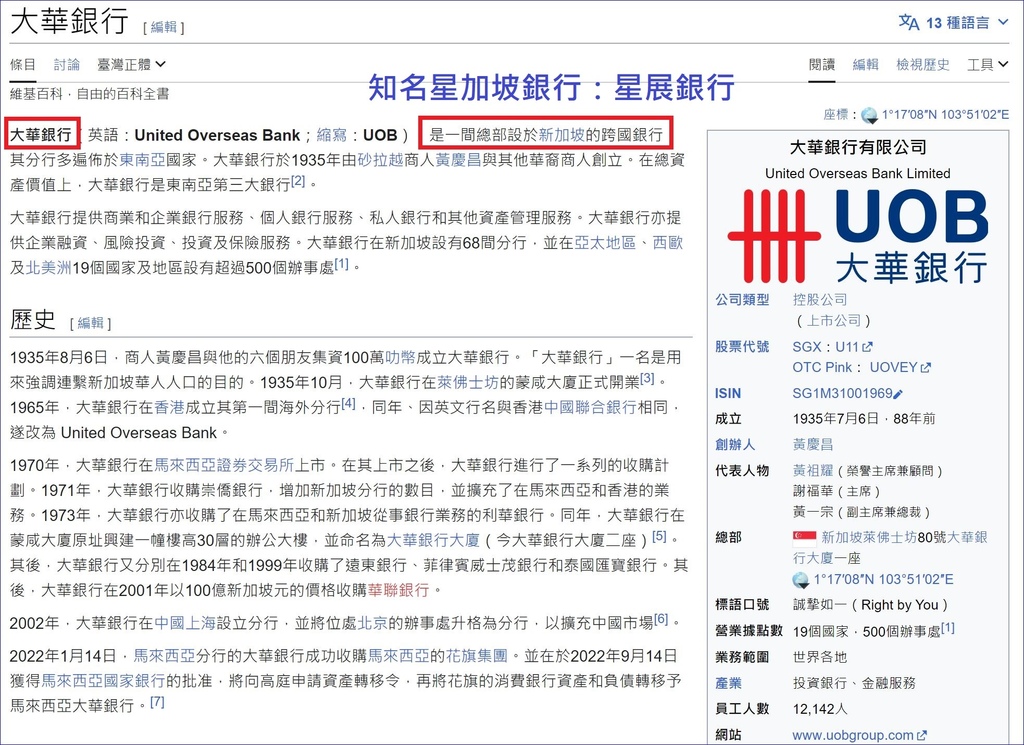Click citation reference [6]
Viewport: 1024px width, 745px height.
(x=661, y=619)
